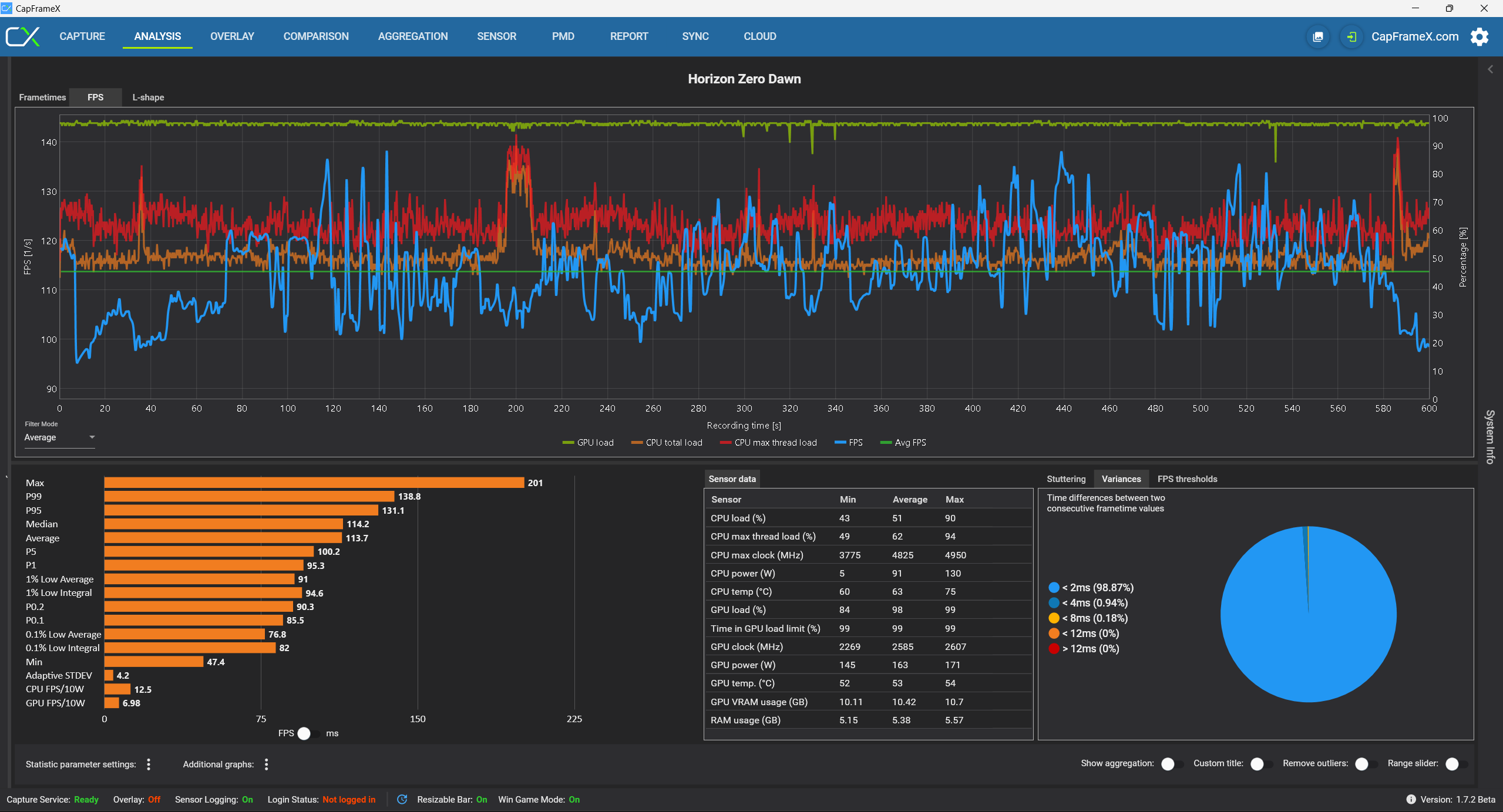Open the Filter Mode Average dropdown

pos(59,437)
